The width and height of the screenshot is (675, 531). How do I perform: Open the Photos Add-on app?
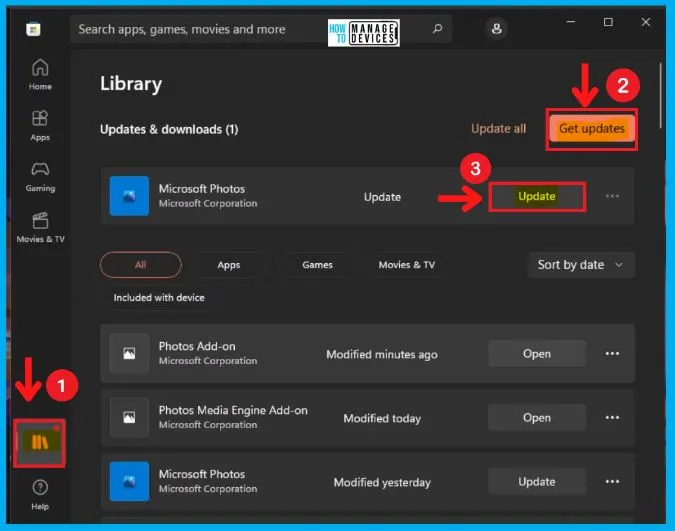(x=537, y=354)
